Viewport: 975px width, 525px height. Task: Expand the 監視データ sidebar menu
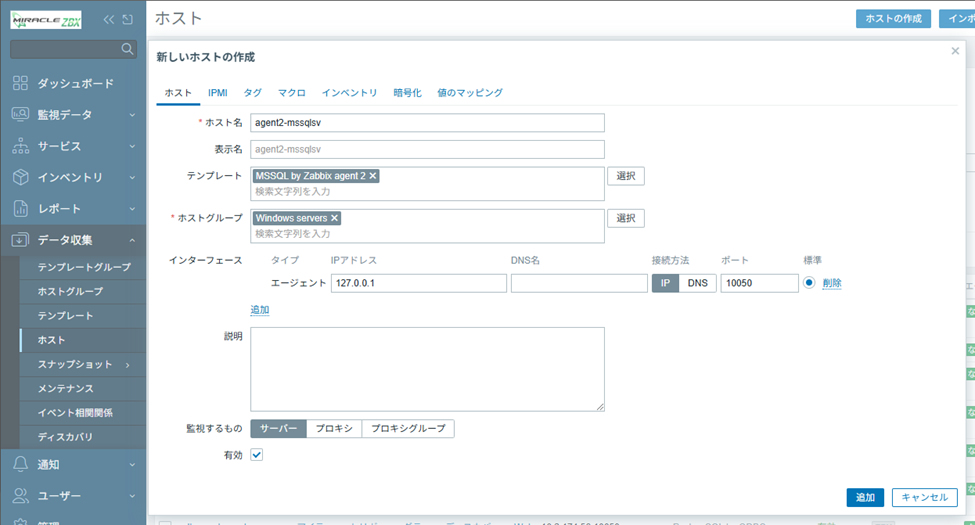pyautogui.click(x=75, y=115)
